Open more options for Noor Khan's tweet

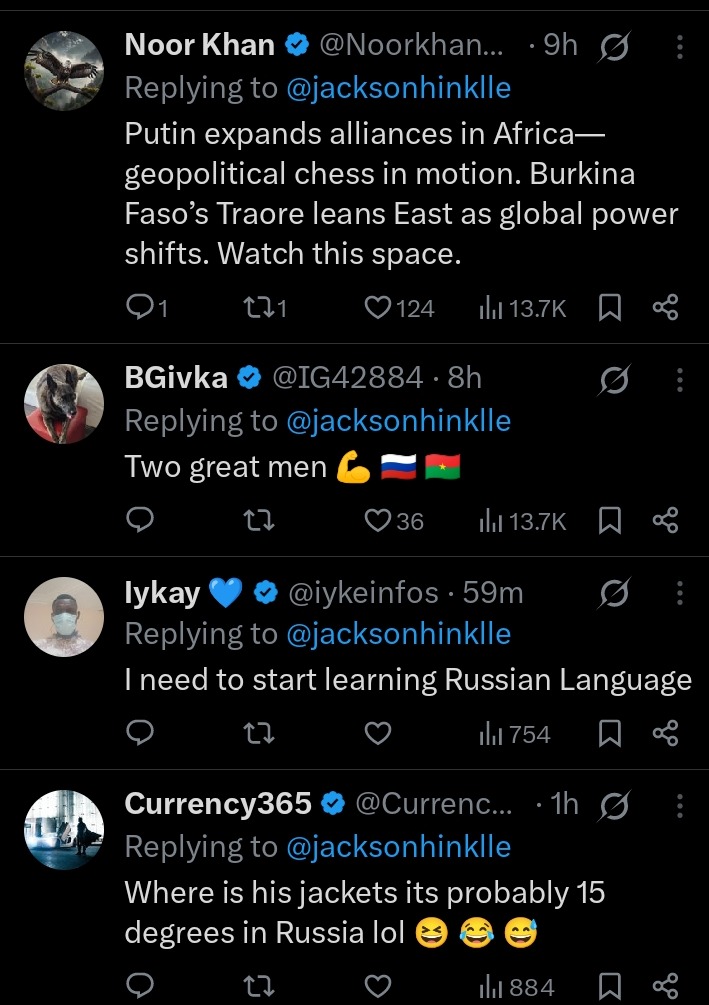[x=680, y=46]
